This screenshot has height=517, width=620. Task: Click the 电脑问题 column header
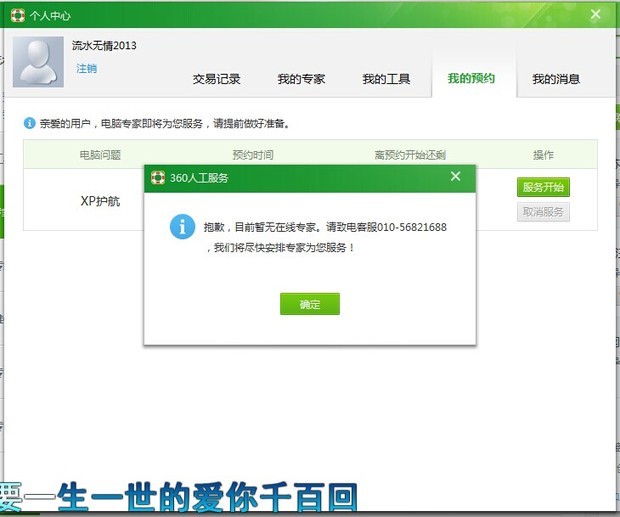(x=100, y=155)
